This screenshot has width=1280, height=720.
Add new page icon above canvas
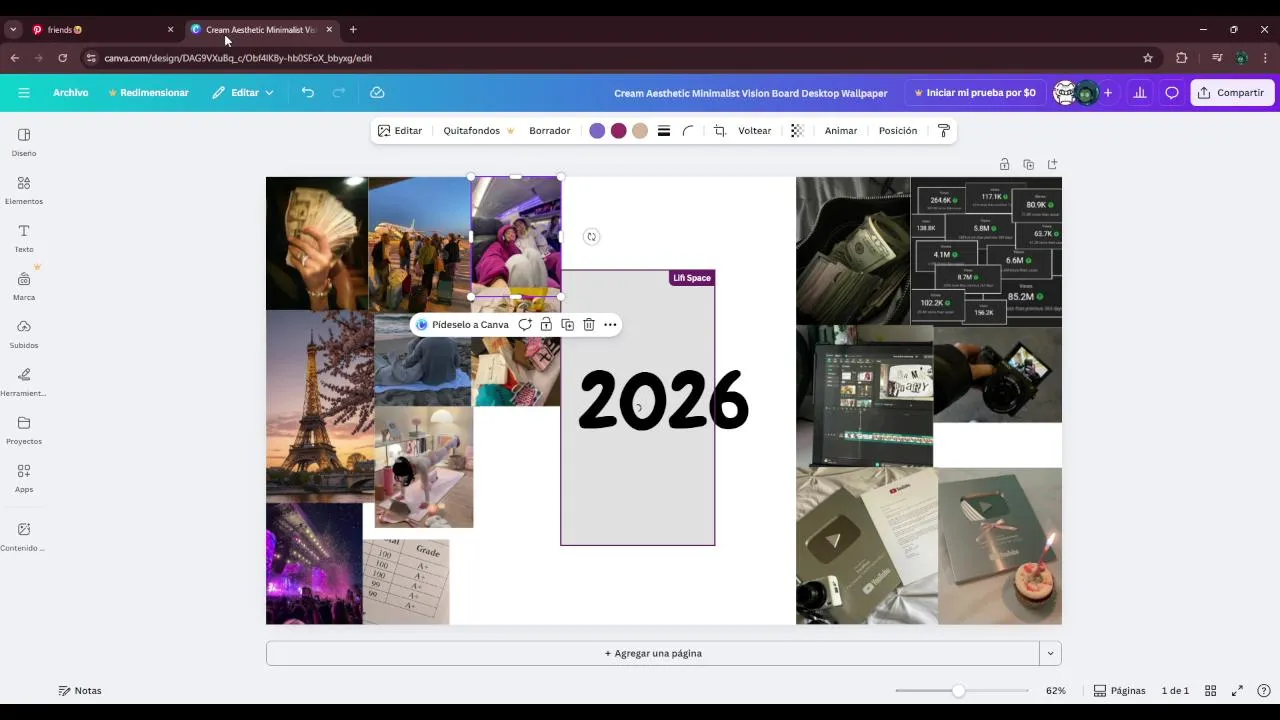[x=1052, y=164]
